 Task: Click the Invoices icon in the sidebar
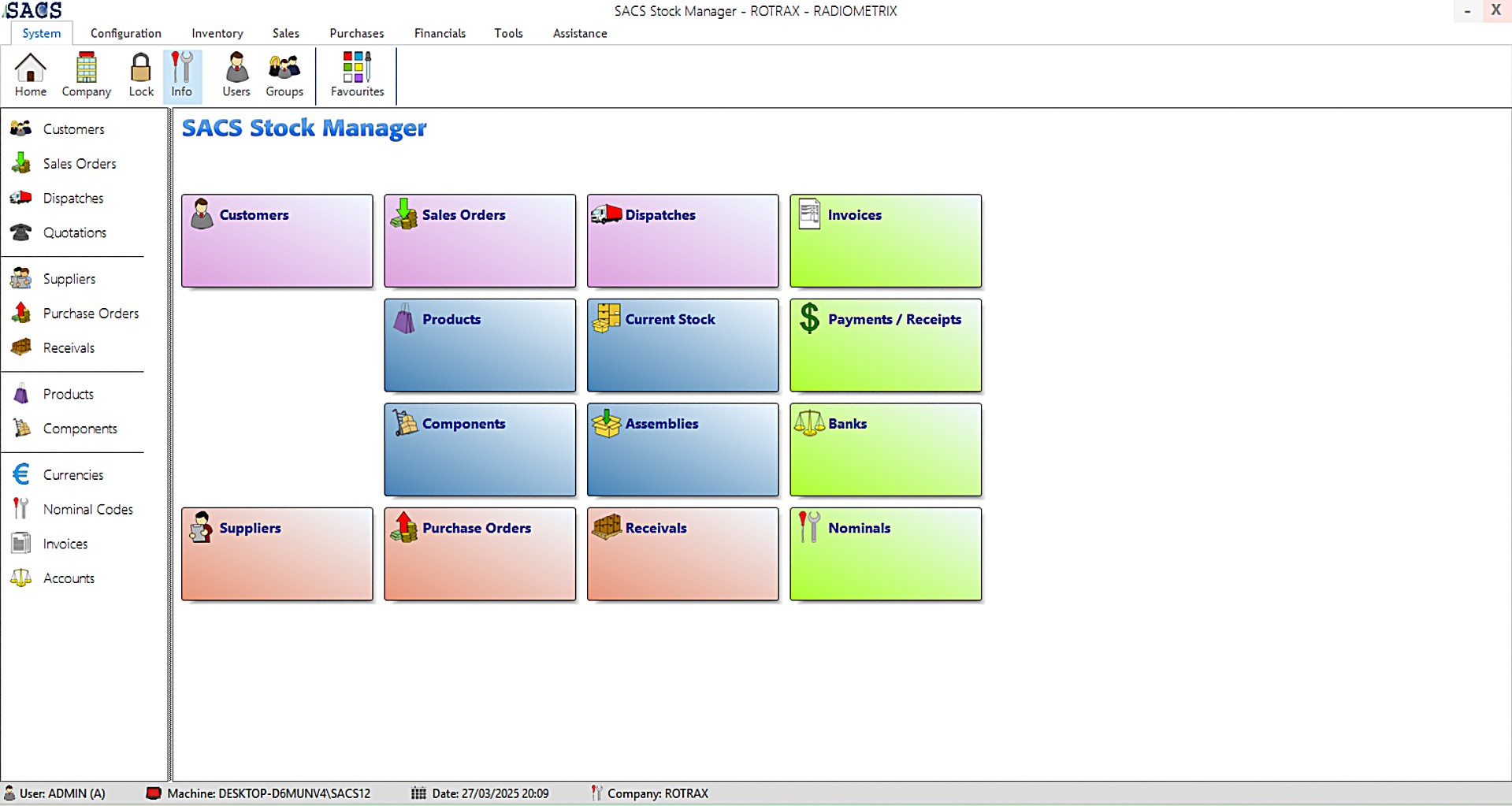[20, 544]
